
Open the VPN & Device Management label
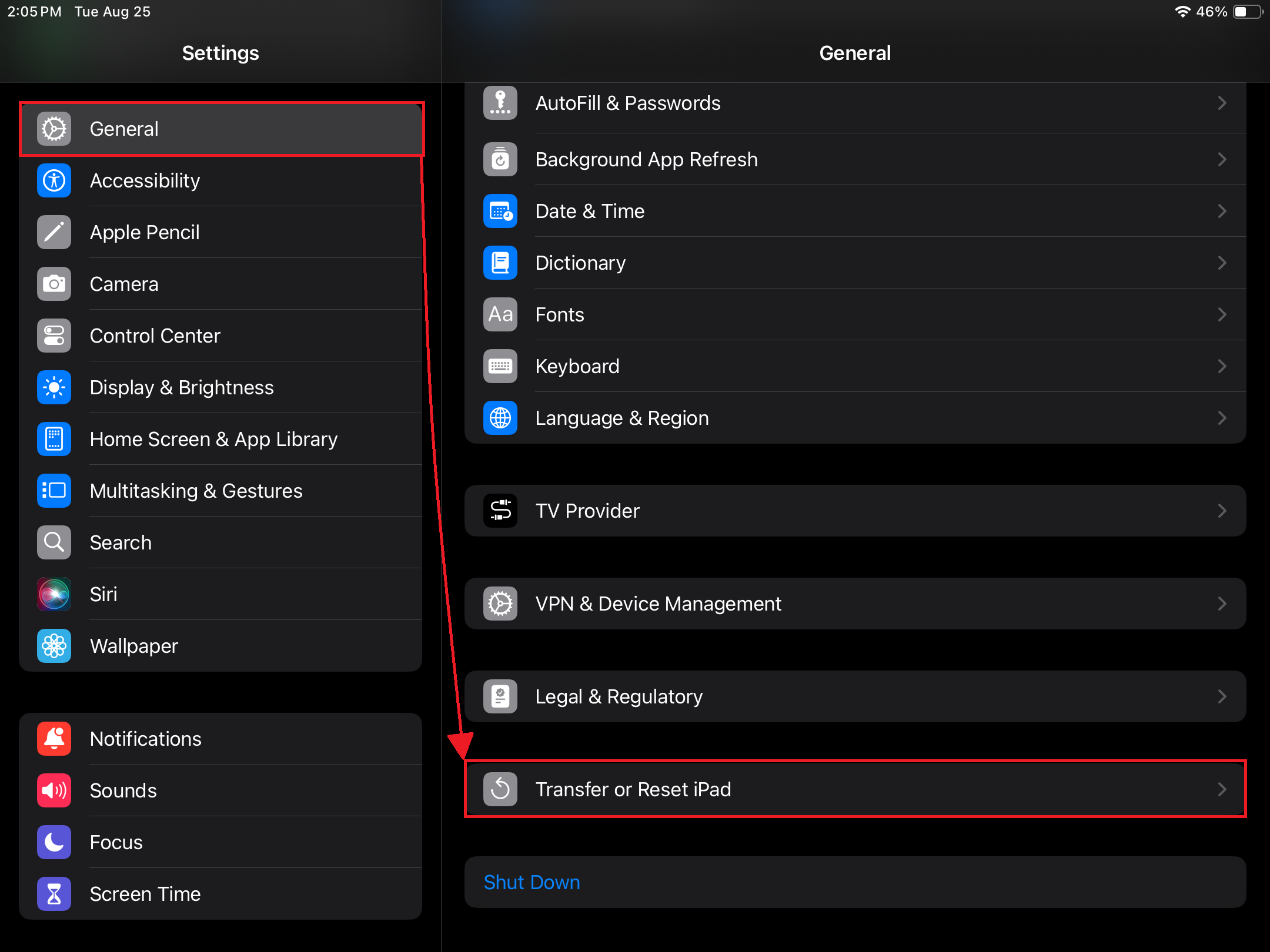click(659, 604)
